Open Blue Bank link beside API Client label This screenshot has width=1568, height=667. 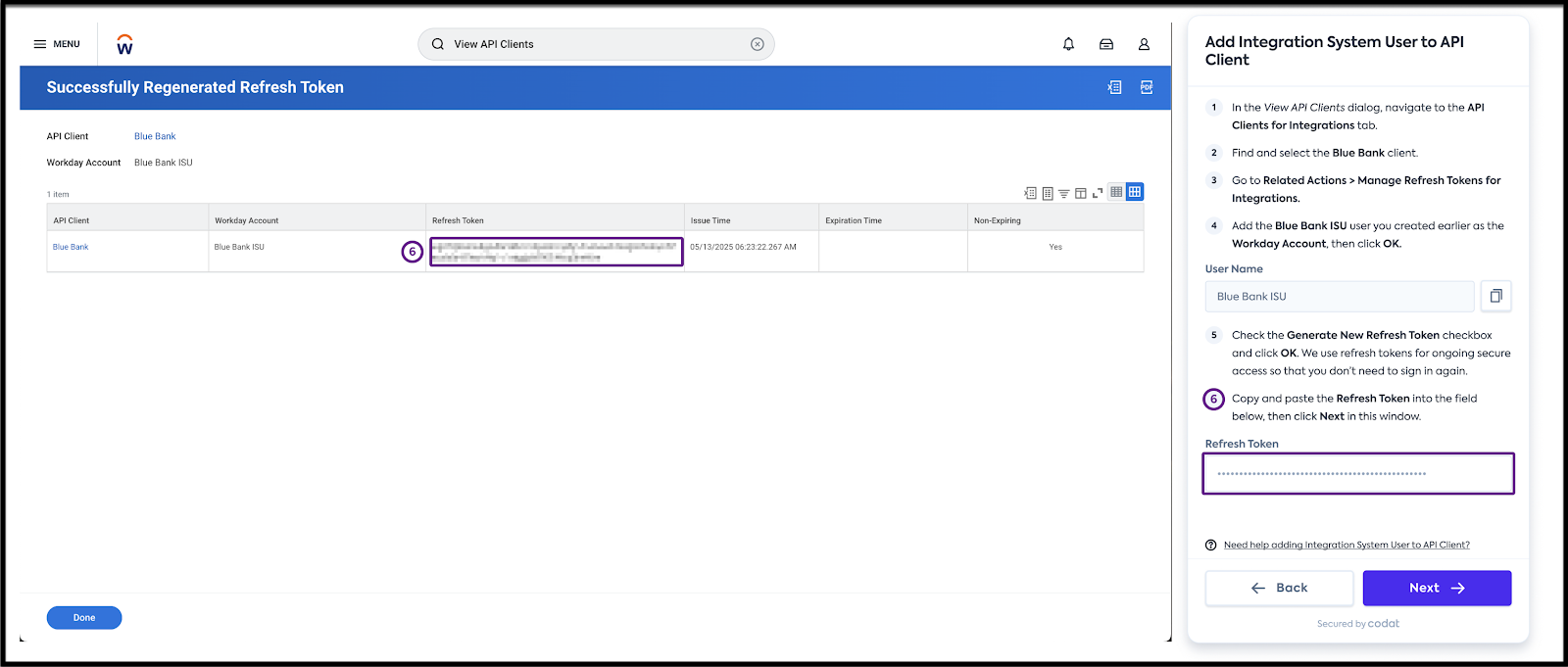click(155, 136)
